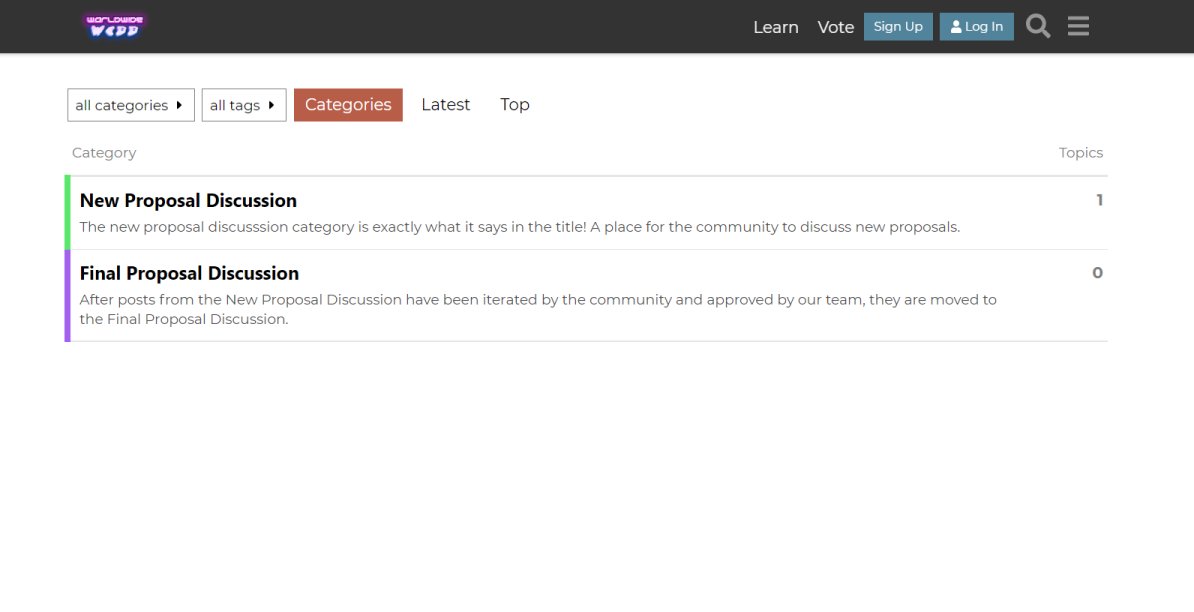Open the Learn link
The width and height of the screenshot is (1194, 612).
[776, 27]
